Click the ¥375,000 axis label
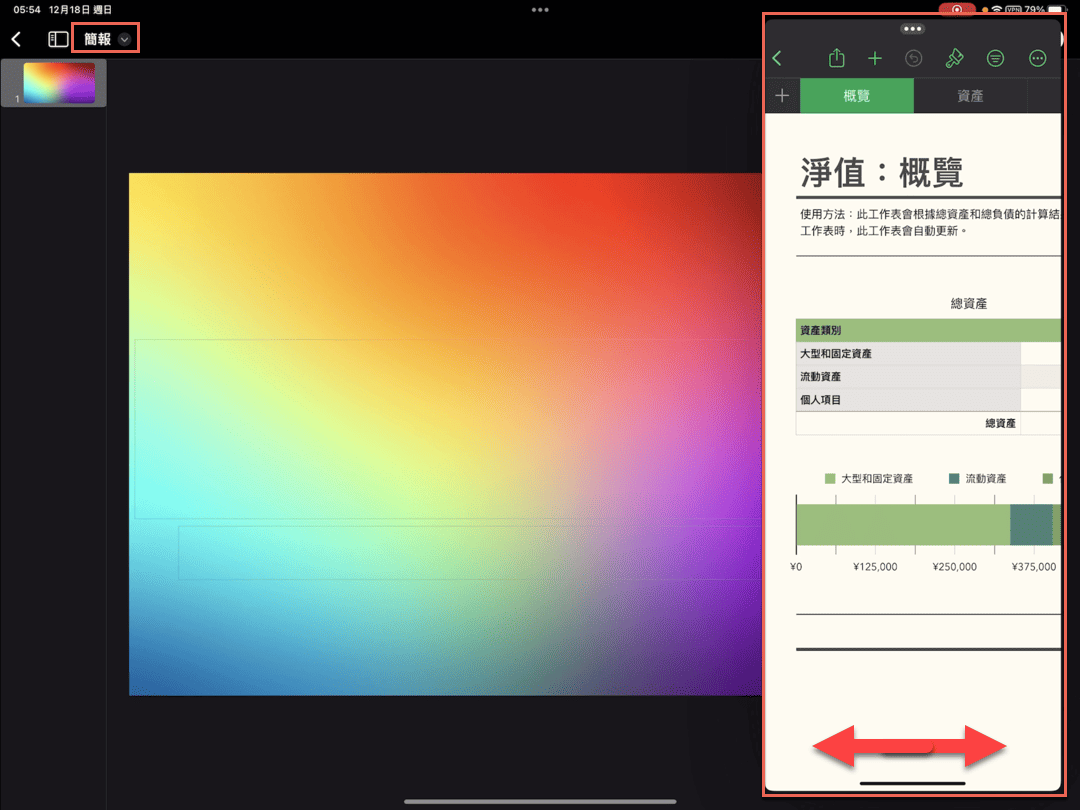The width and height of the screenshot is (1080, 810). click(1033, 567)
